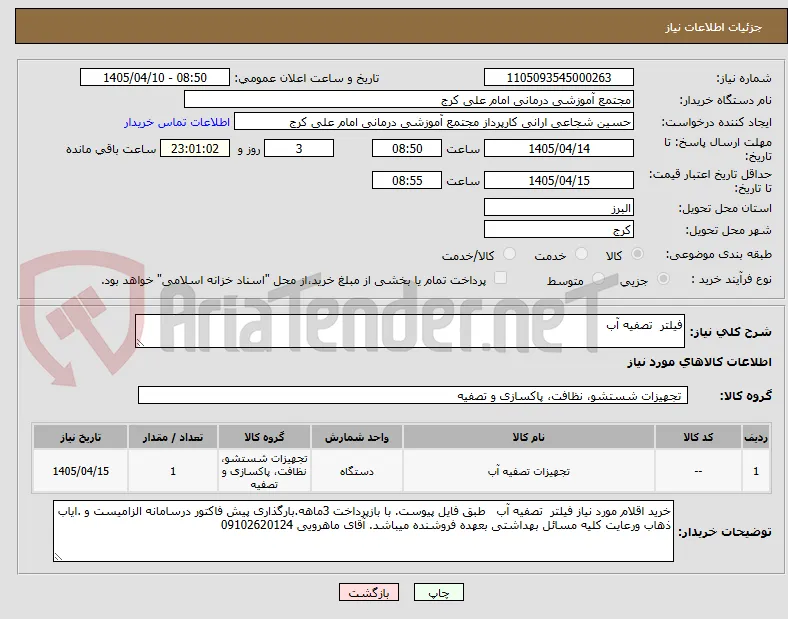This screenshot has width=788, height=619.
Task: Click the resize handle of توضیحات خریدار box
Action: [x=58, y=556]
